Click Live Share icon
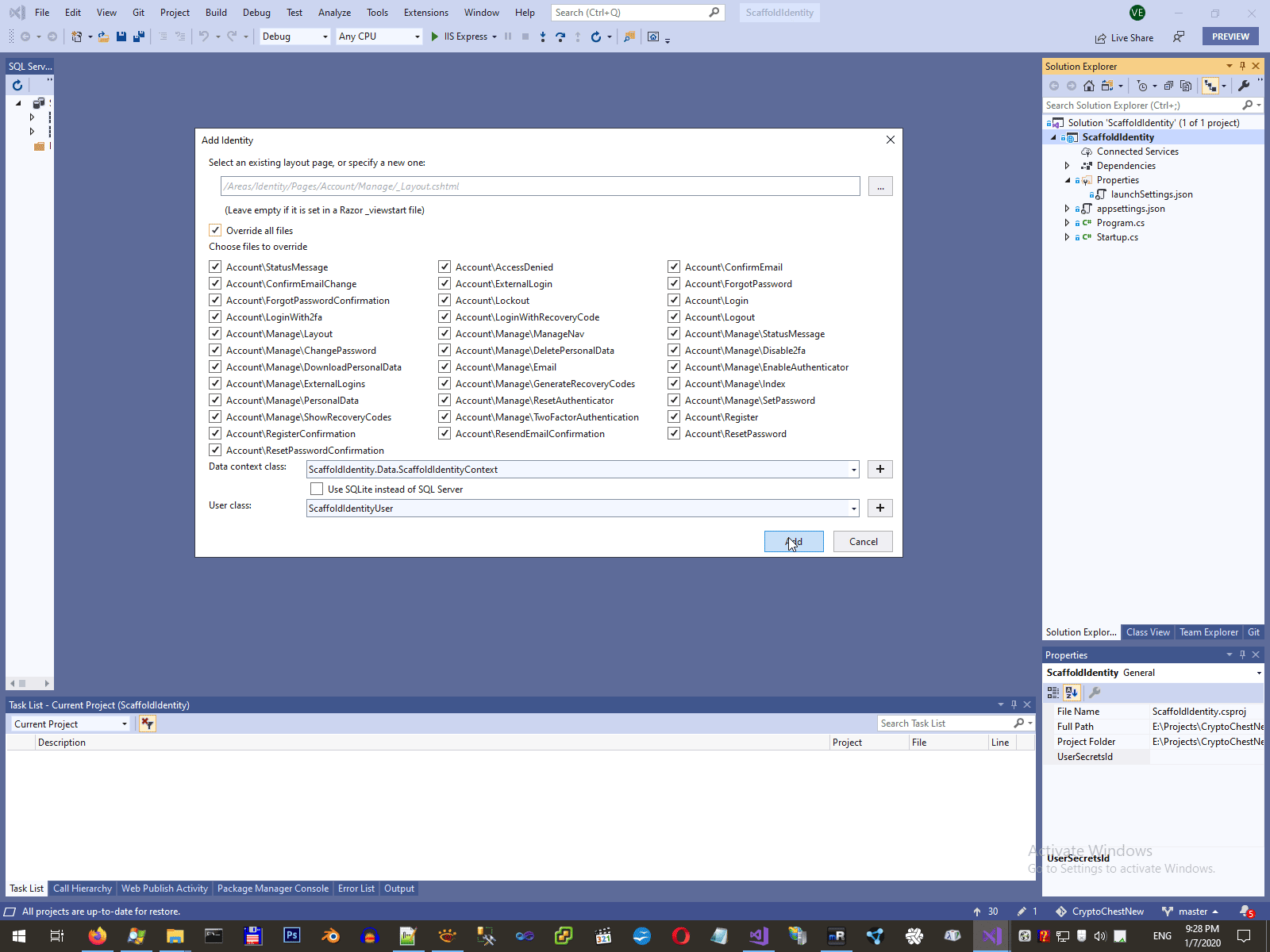This screenshot has height=952, width=1270. pyautogui.click(x=1124, y=38)
